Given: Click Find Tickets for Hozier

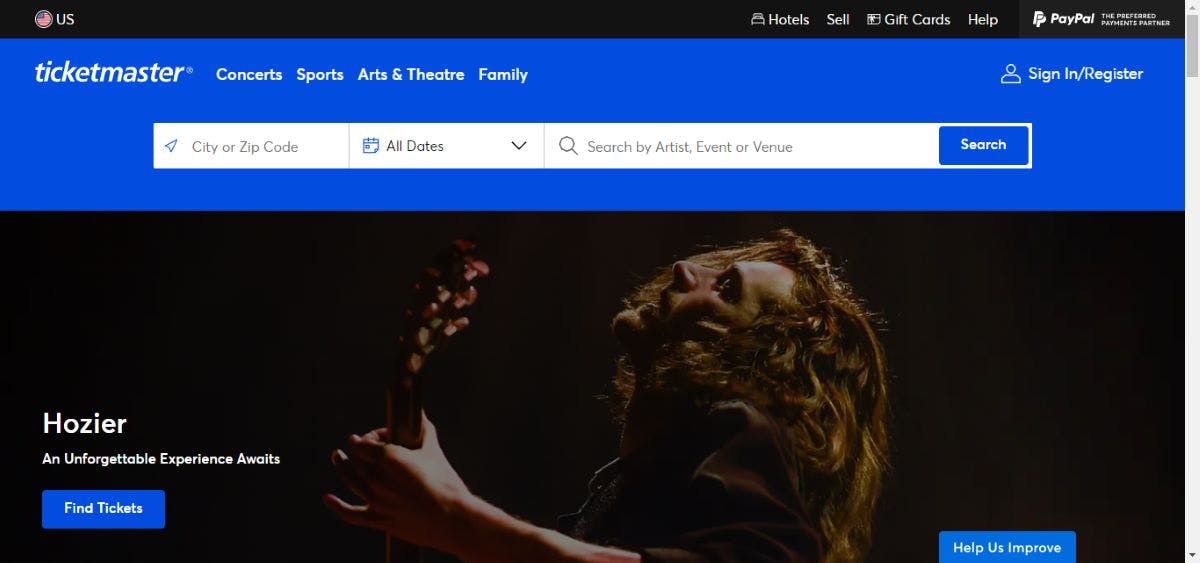Looking at the screenshot, I should pyautogui.click(x=103, y=508).
